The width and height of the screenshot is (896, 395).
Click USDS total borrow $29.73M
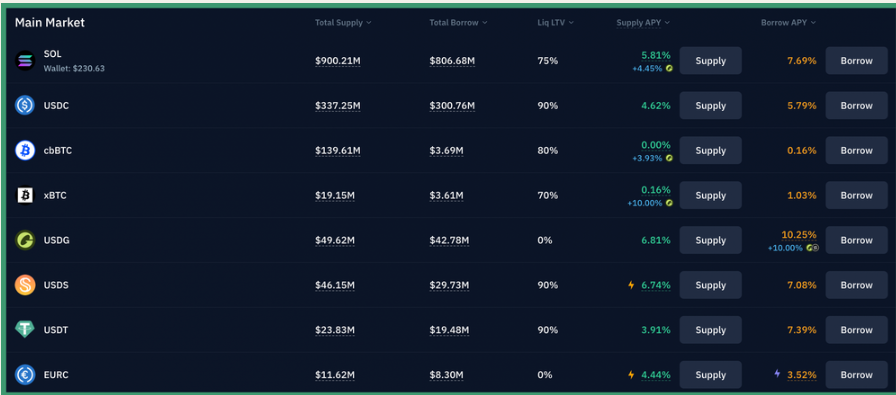(x=450, y=285)
